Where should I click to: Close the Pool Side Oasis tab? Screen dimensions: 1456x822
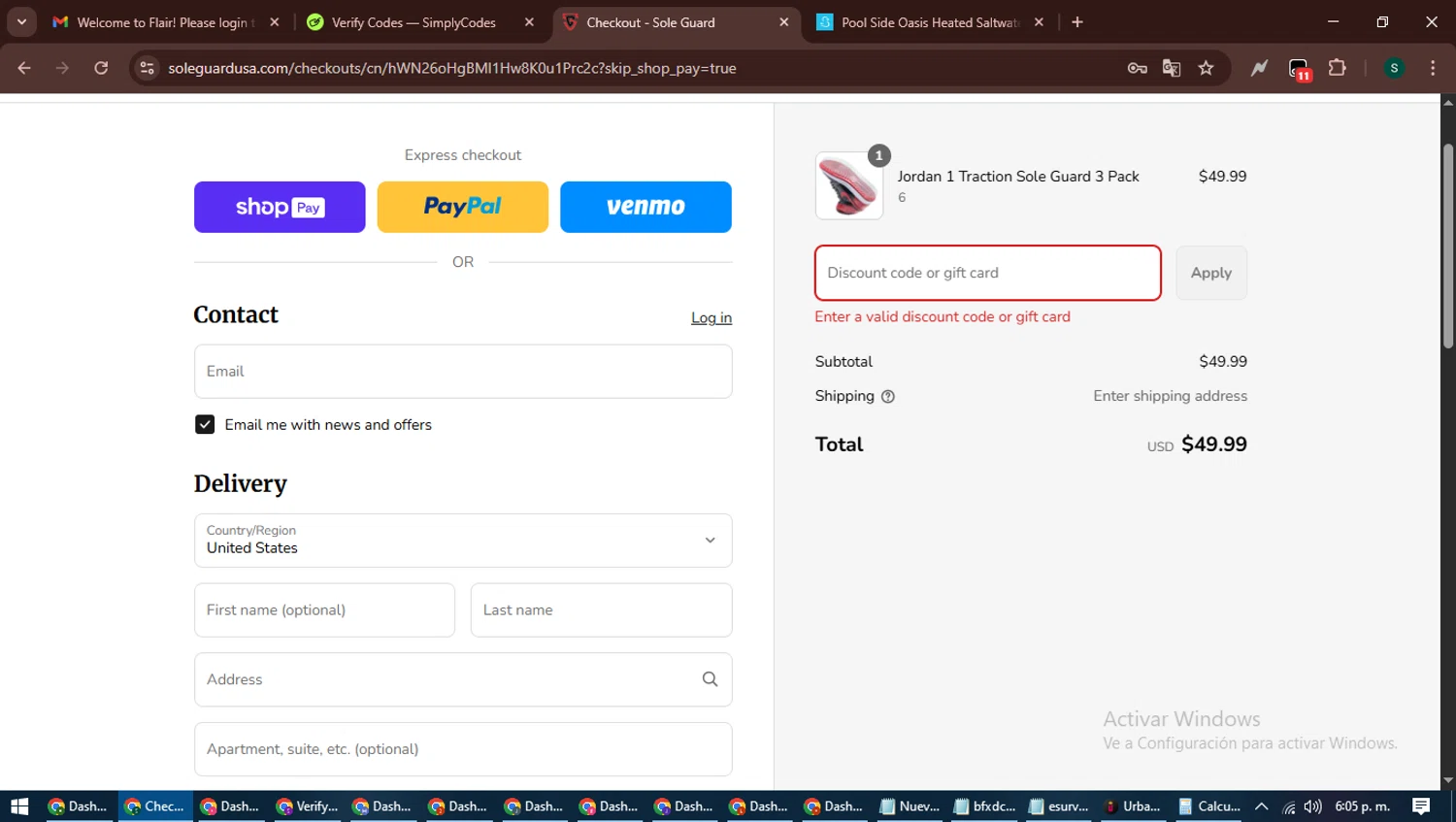point(1039,21)
